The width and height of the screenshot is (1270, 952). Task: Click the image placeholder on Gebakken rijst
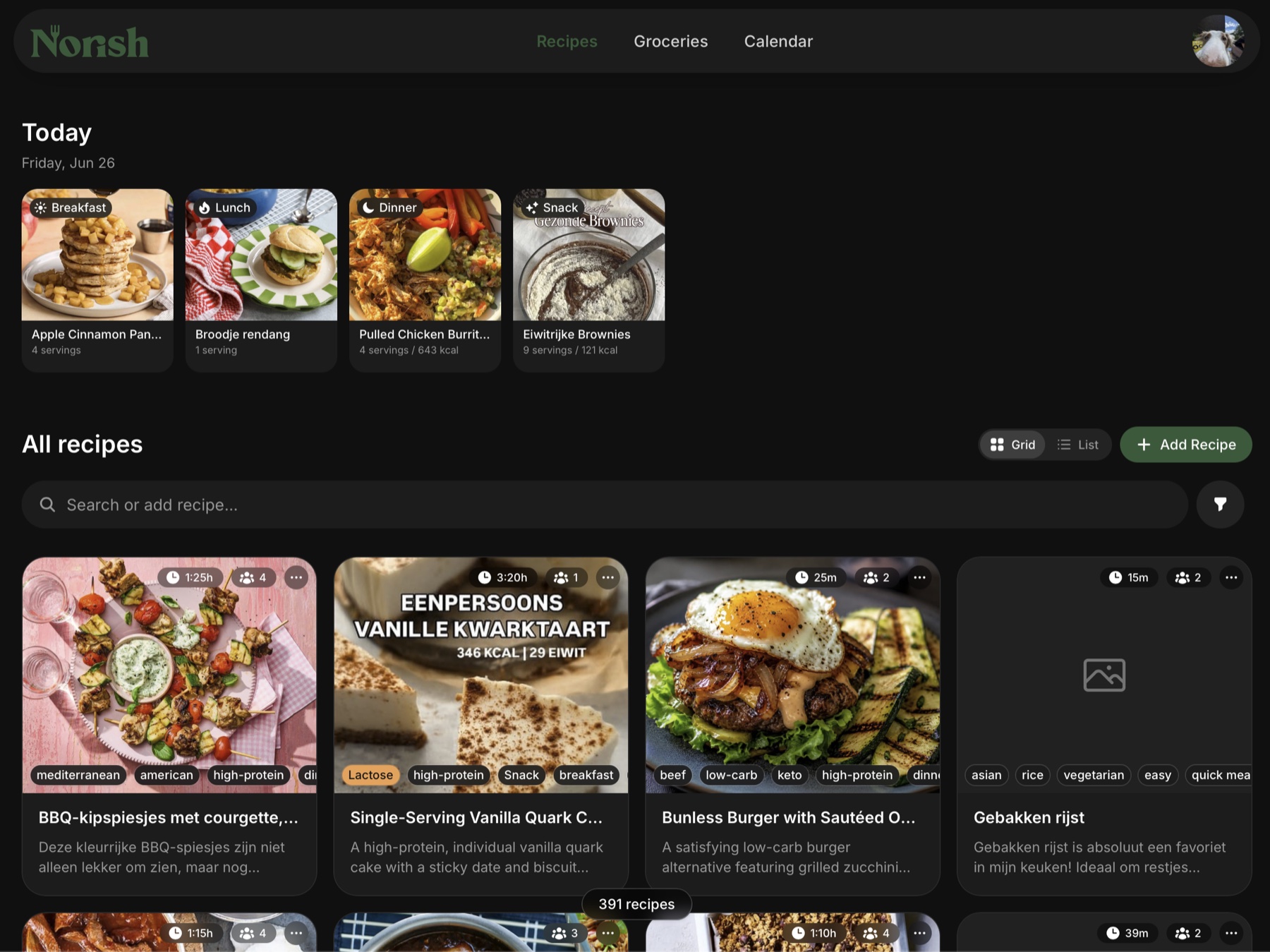1104,675
